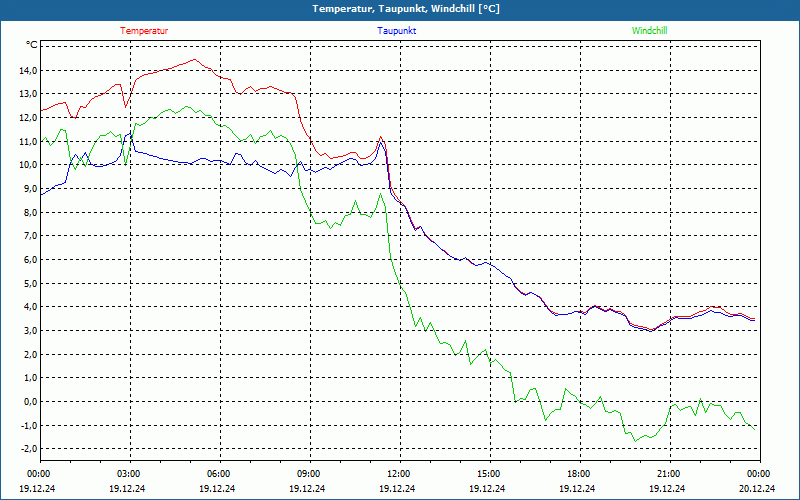Click the '0,0' y-axis value
This screenshot has width=800, height=500.
click(30, 402)
